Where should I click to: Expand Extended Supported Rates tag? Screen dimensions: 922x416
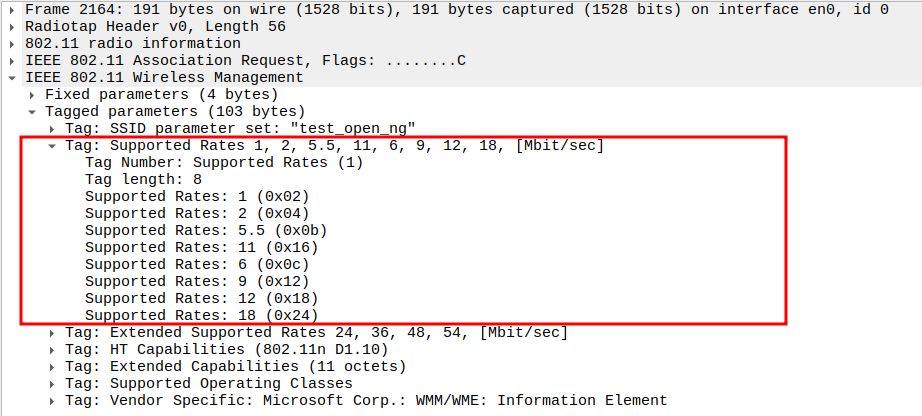52,333
